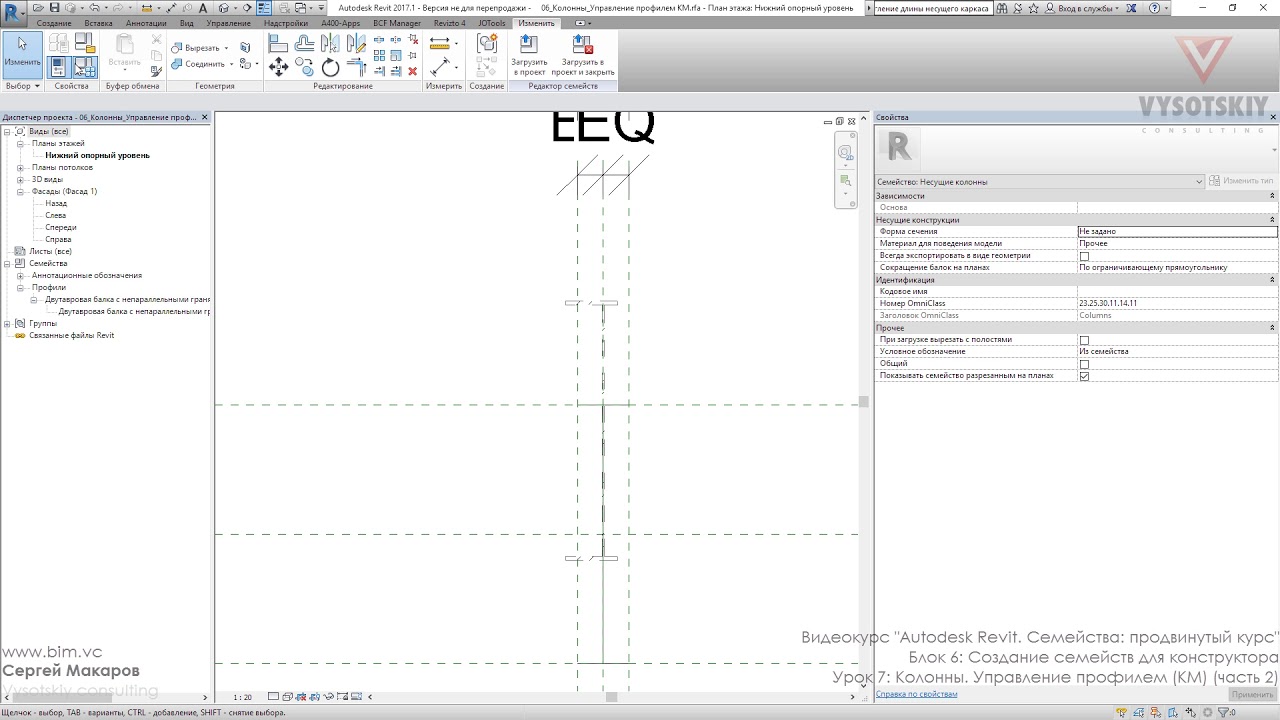Click the Offset tool in Редактирование panel
This screenshot has height=720, width=1280.
click(x=304, y=44)
